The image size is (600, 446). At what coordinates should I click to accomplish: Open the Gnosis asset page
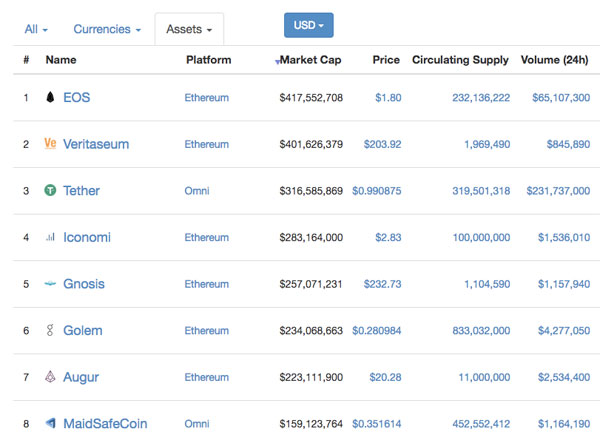click(84, 284)
